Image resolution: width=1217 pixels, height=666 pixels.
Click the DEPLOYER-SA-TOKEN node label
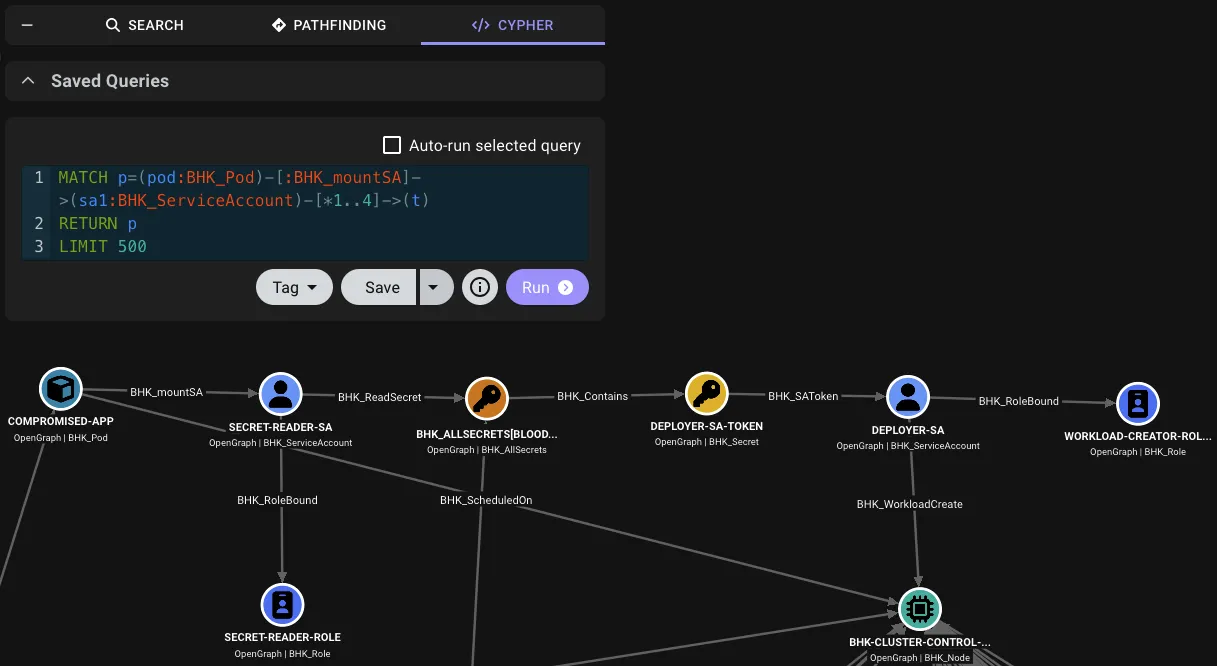707,427
